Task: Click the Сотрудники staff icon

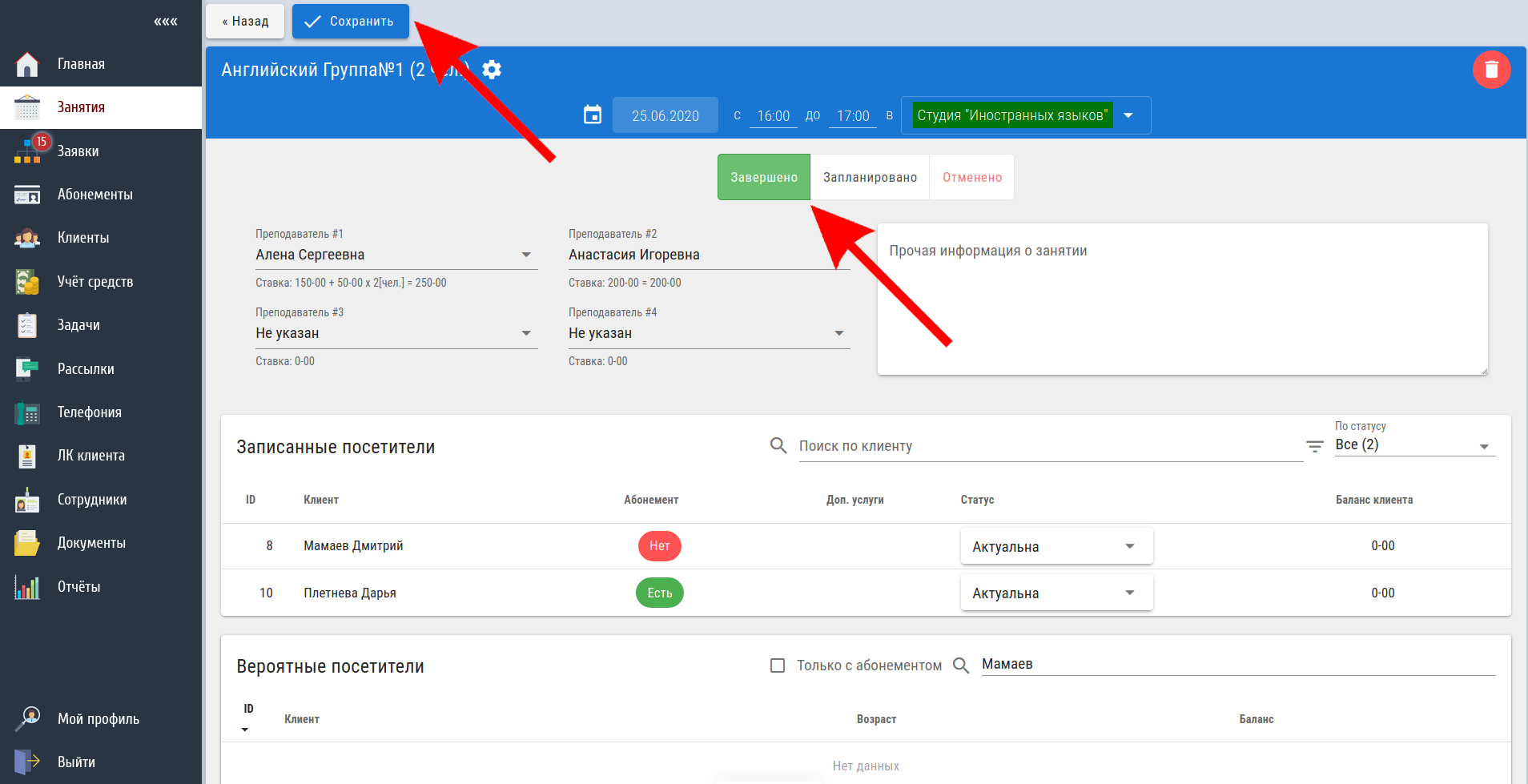Action: pyautogui.click(x=27, y=500)
